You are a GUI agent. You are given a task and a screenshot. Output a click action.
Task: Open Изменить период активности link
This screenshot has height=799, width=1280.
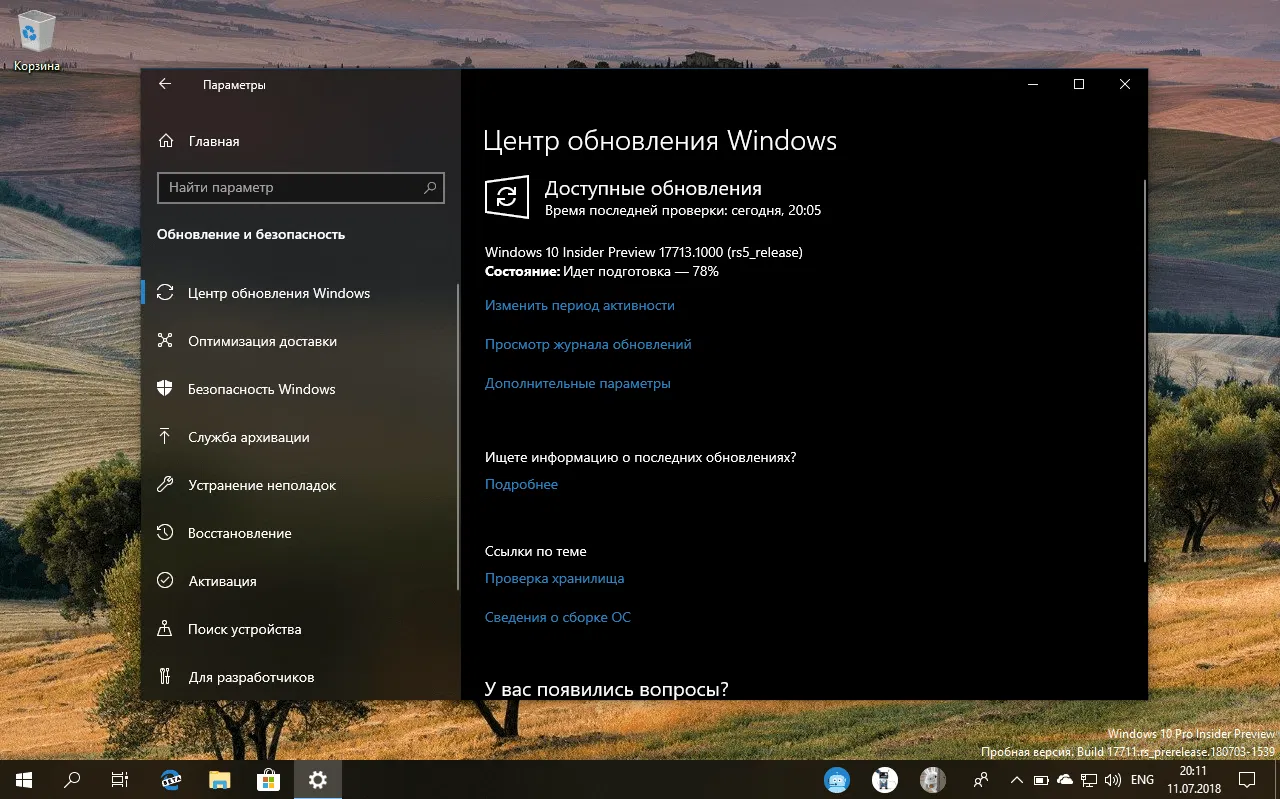pos(580,305)
